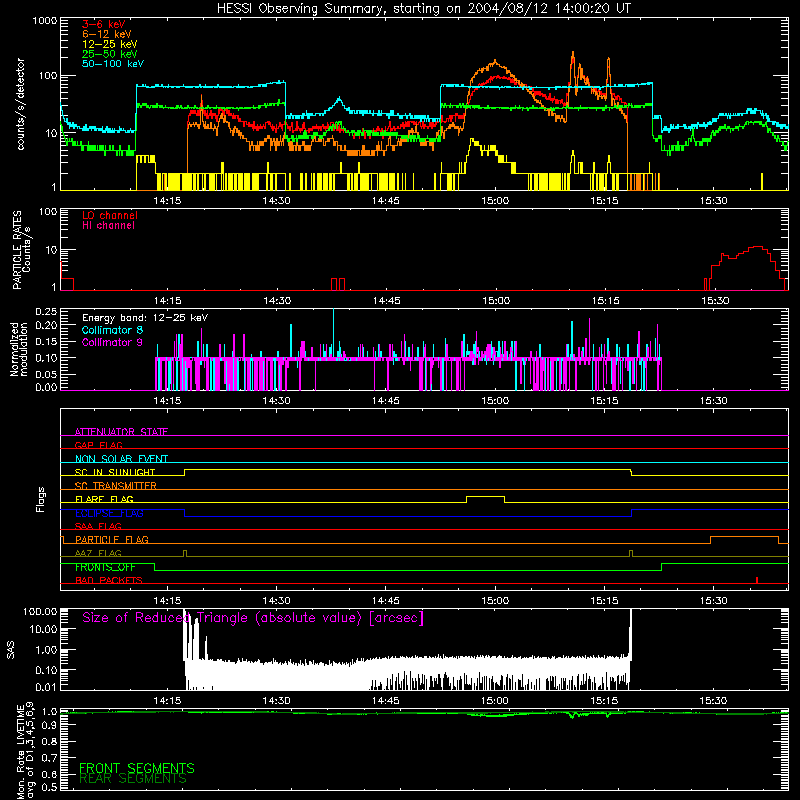Click the Size of Reduced Triangle title

[x=253, y=618]
